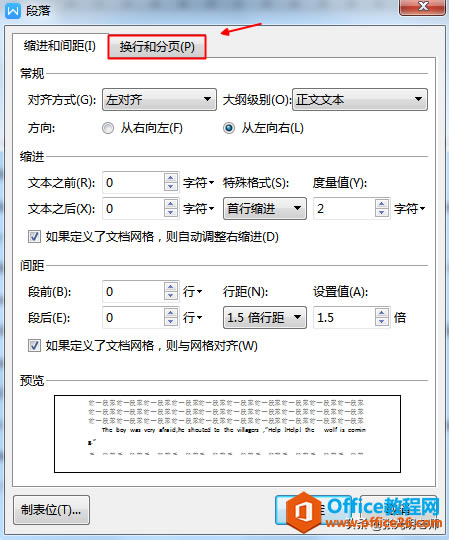The height and width of the screenshot is (540, 449).
Task: Open the 字符 unit dropdown beside 文本之后
Action: point(198,209)
